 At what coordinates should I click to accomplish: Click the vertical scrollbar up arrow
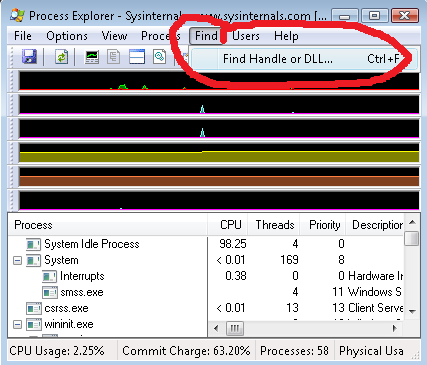pos(412,222)
